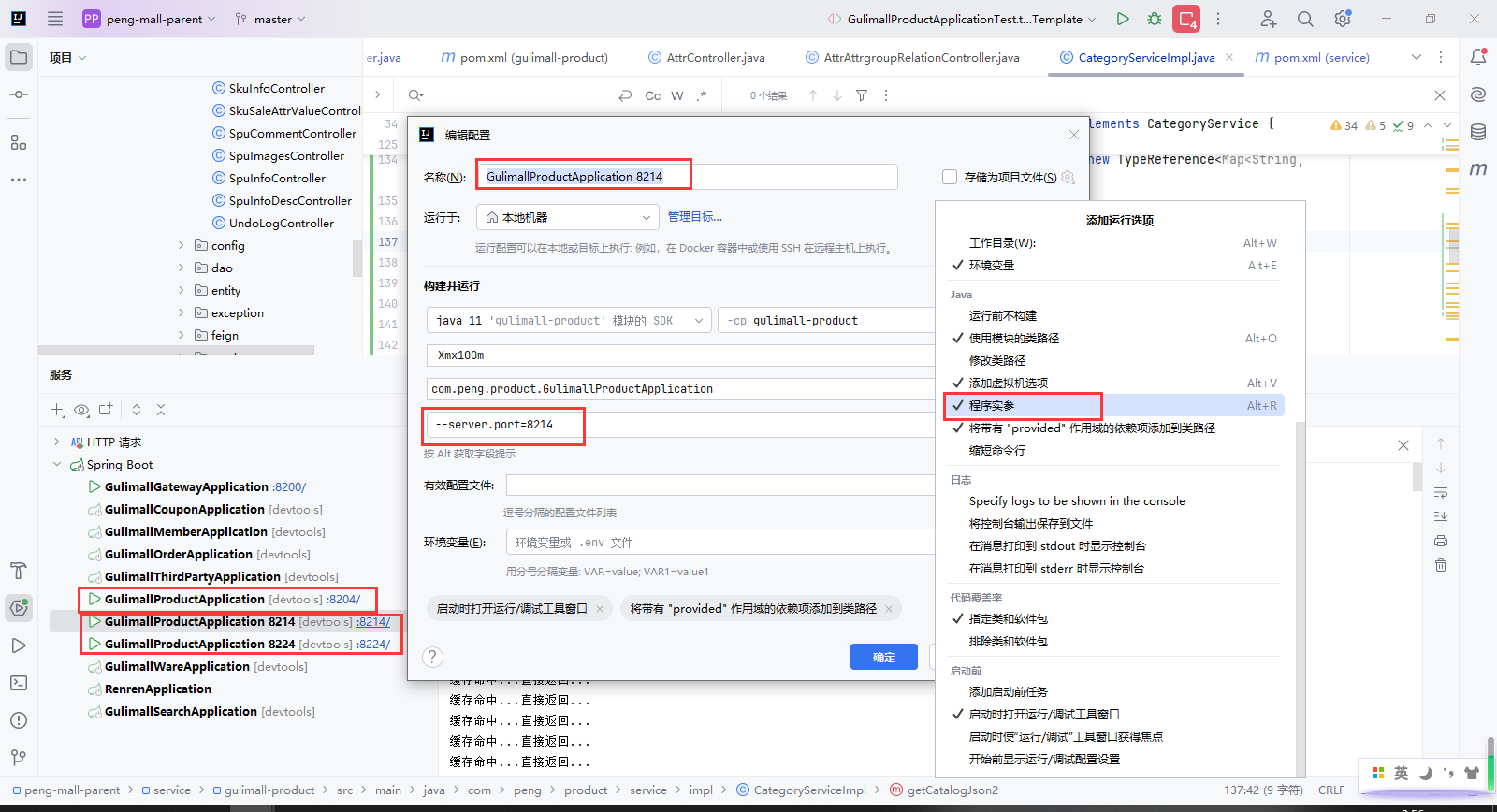Viewport: 1497px width, 812px height.
Task: Switch to pom.xml (gulimall-product) tab
Action: pos(524,57)
